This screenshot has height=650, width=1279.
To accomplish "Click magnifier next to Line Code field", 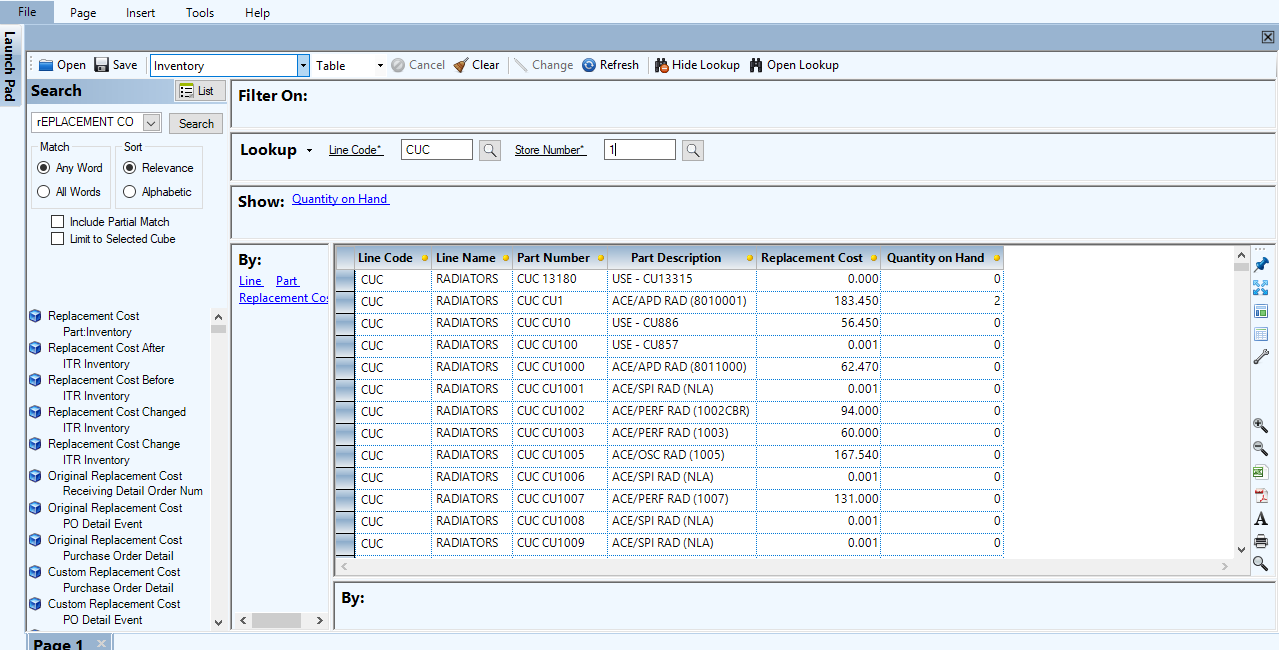I will [x=489, y=150].
